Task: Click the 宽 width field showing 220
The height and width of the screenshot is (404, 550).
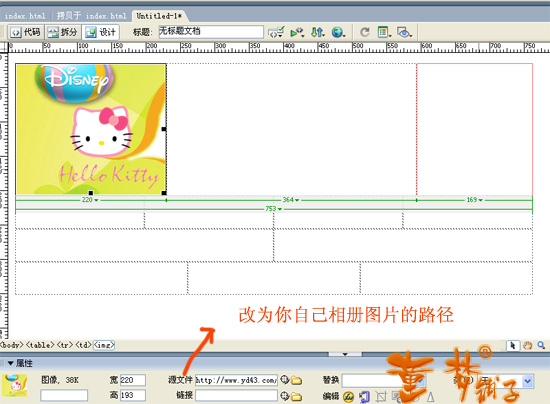Action: click(x=133, y=380)
